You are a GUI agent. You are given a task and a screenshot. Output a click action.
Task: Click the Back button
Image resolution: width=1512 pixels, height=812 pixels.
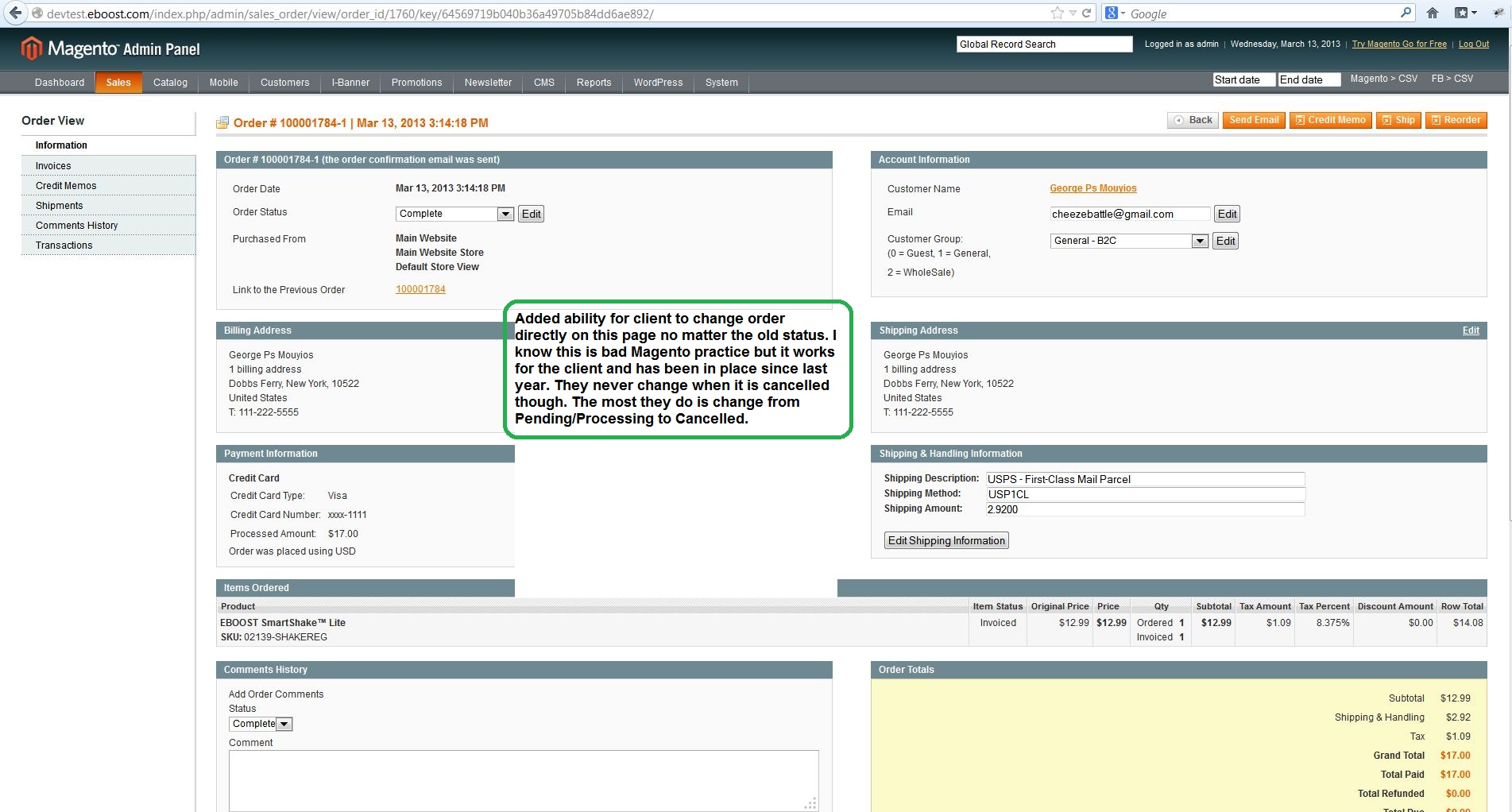pos(1193,120)
